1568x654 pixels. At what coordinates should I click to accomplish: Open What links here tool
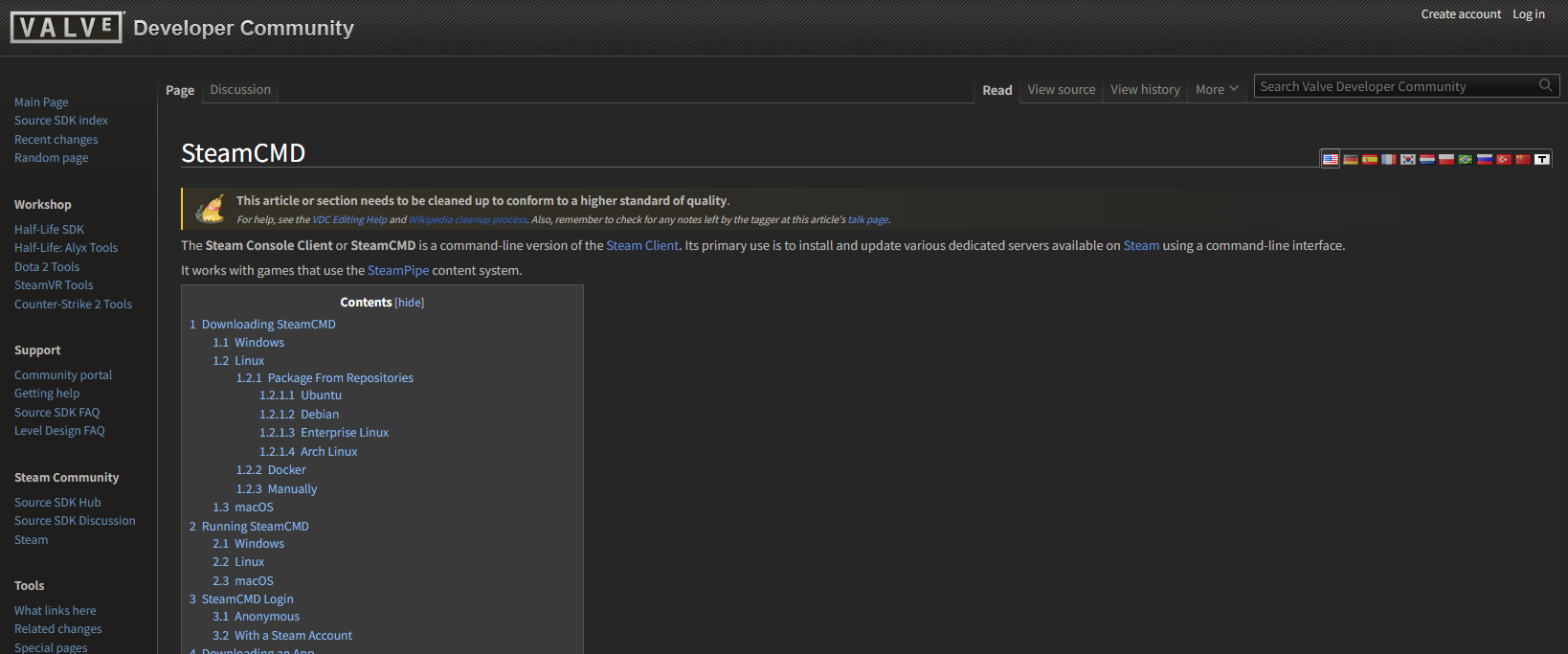click(x=55, y=611)
